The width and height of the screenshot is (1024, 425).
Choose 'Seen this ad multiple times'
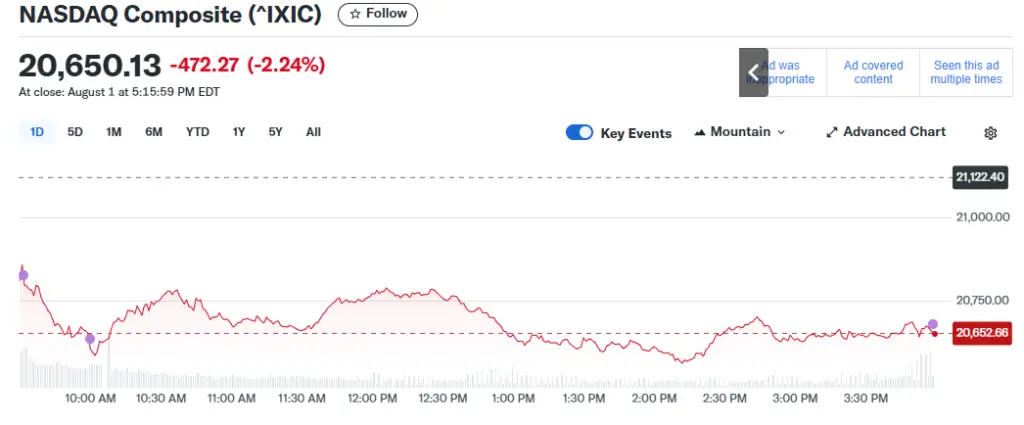click(x=965, y=72)
